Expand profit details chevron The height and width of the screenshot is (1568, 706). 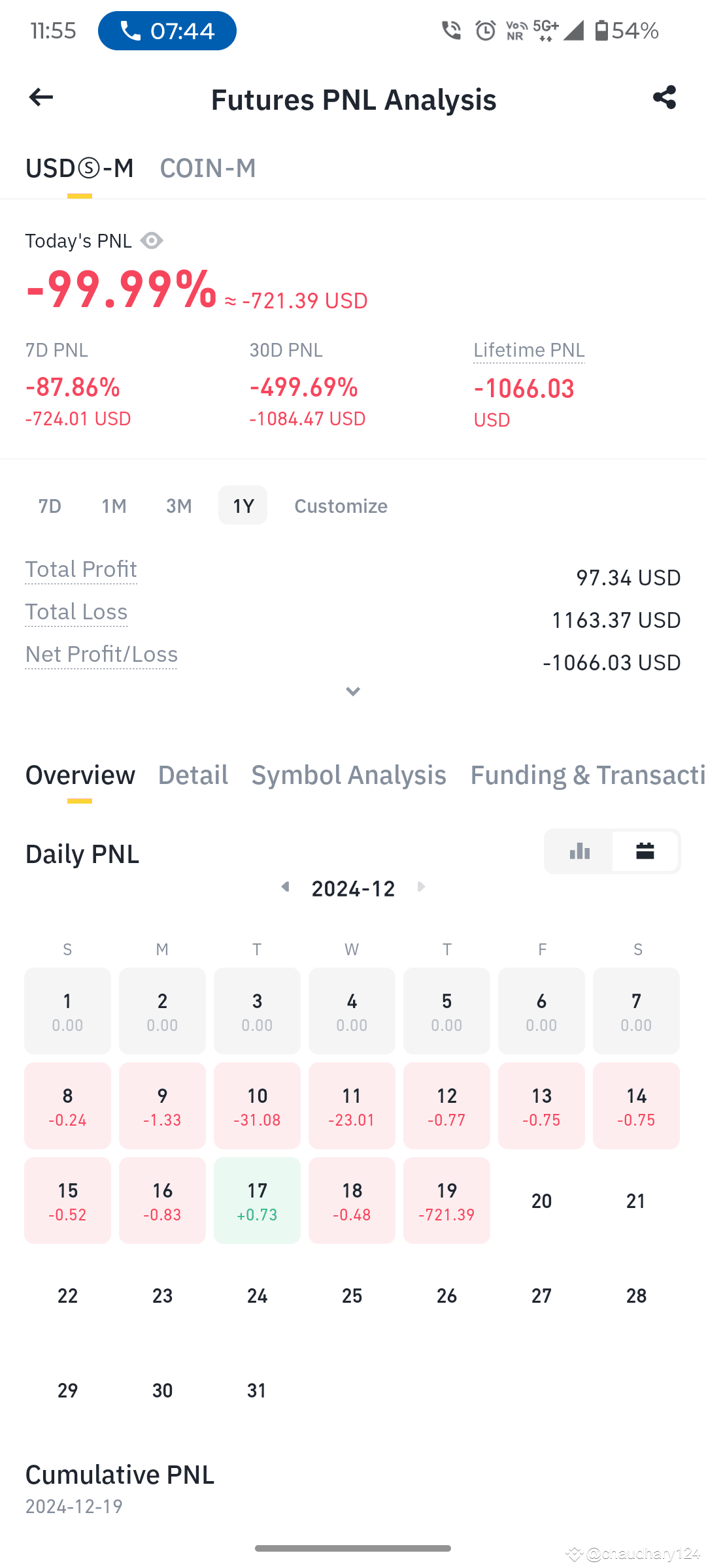(x=353, y=691)
